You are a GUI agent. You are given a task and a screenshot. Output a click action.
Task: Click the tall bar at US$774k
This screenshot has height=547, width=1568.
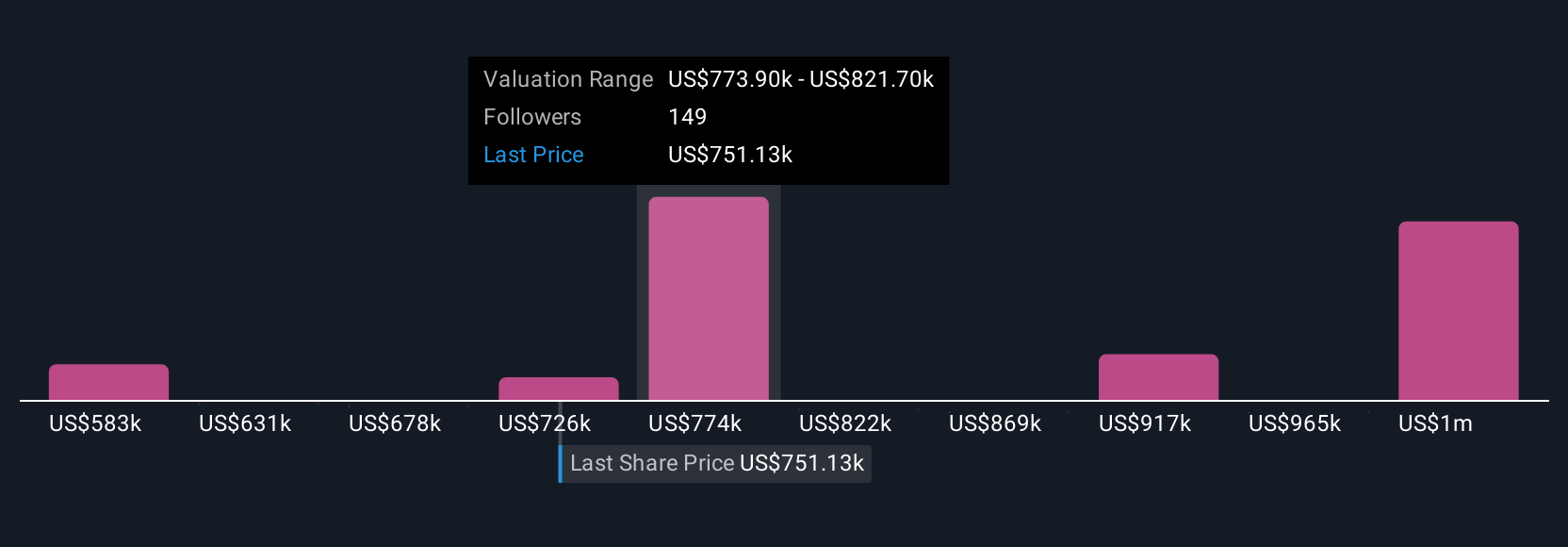[x=709, y=298]
